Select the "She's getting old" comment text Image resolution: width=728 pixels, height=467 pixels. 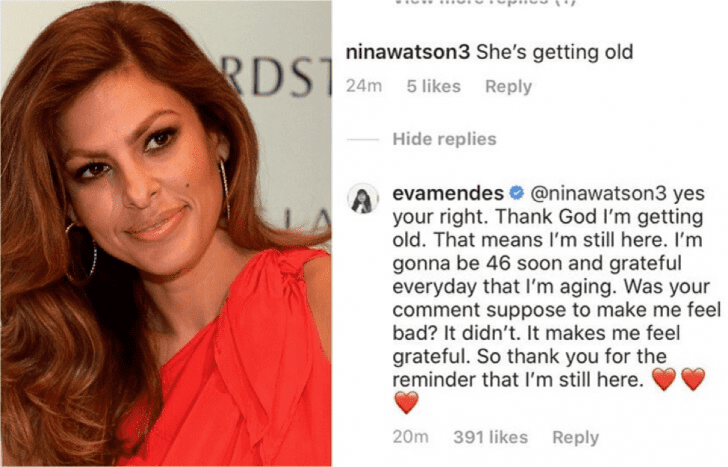[555, 52]
